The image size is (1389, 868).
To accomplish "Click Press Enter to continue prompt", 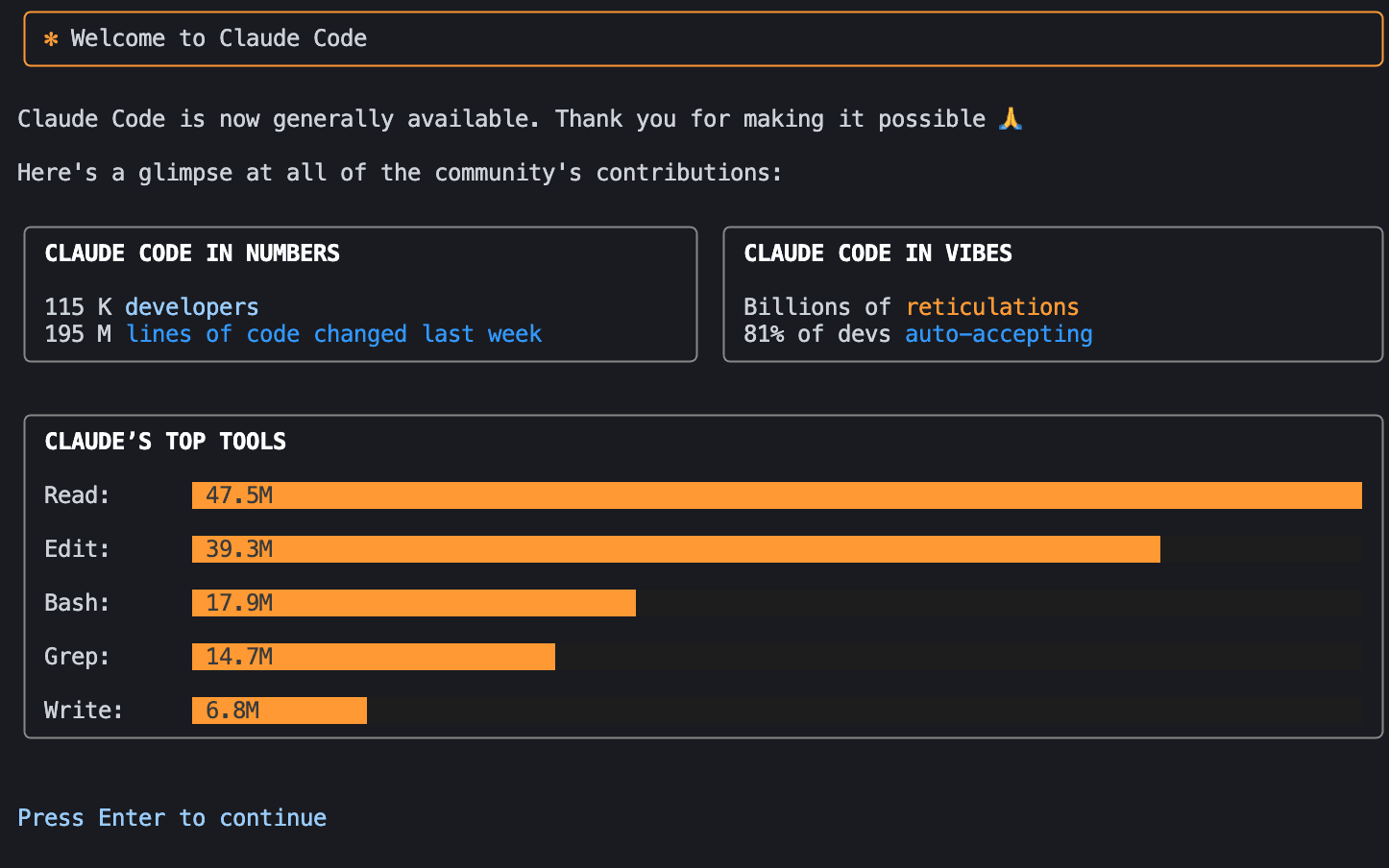I will (x=171, y=817).
